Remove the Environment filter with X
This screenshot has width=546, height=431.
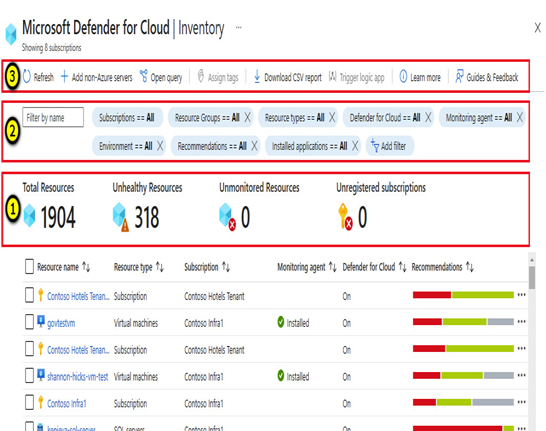[160, 146]
